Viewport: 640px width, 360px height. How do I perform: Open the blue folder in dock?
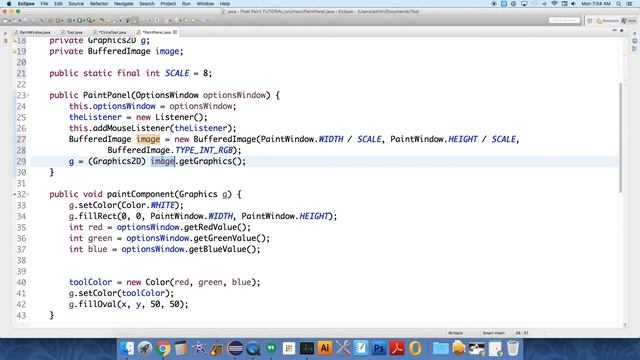coord(440,348)
